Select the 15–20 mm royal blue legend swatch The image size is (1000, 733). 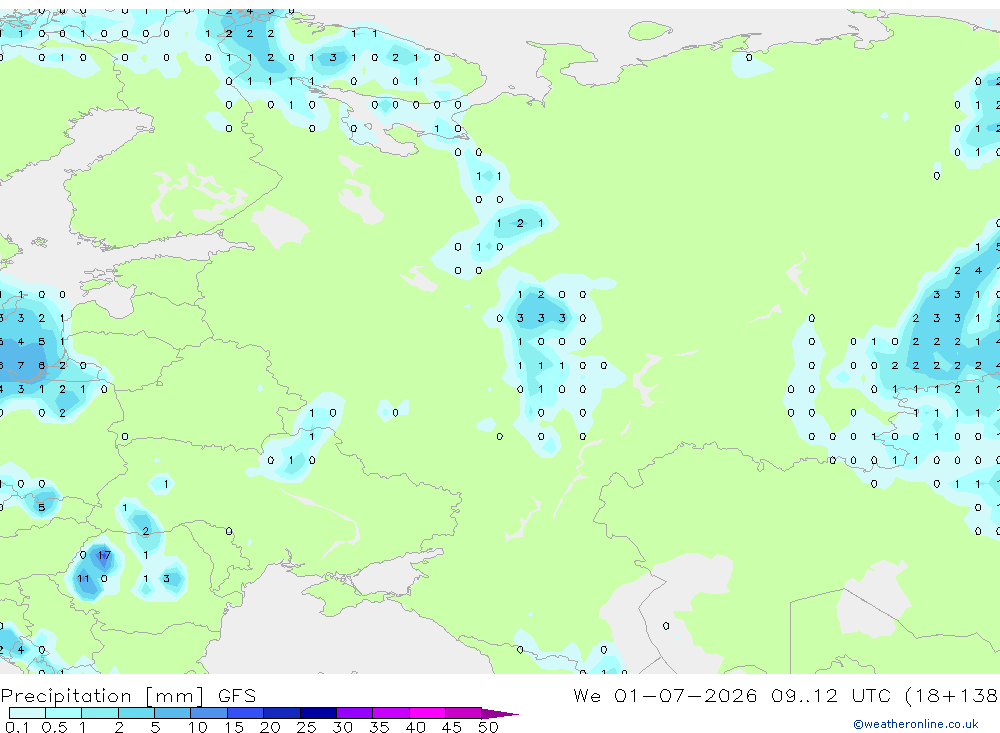(245, 713)
